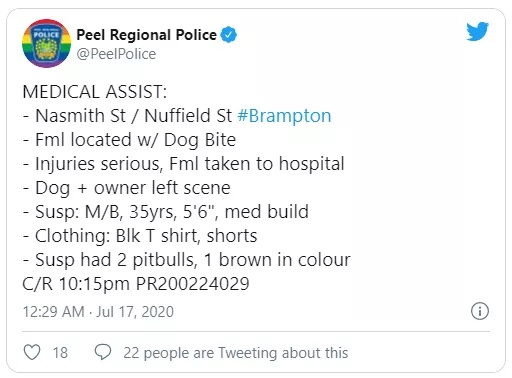Open Peel Regional Police profile avatar
Viewport: 512px width, 378px height.
click(x=46, y=43)
